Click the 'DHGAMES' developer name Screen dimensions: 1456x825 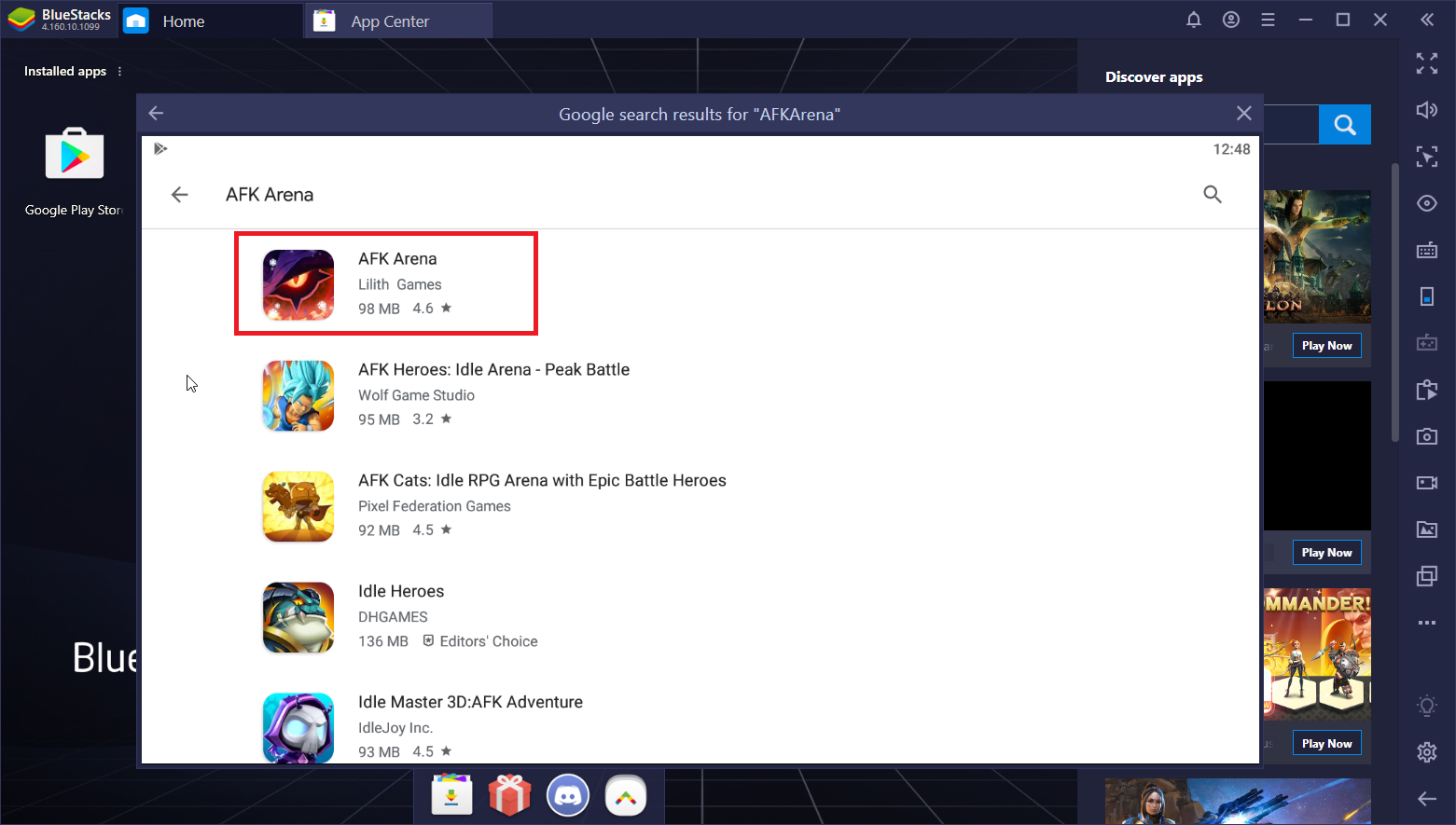[393, 617]
